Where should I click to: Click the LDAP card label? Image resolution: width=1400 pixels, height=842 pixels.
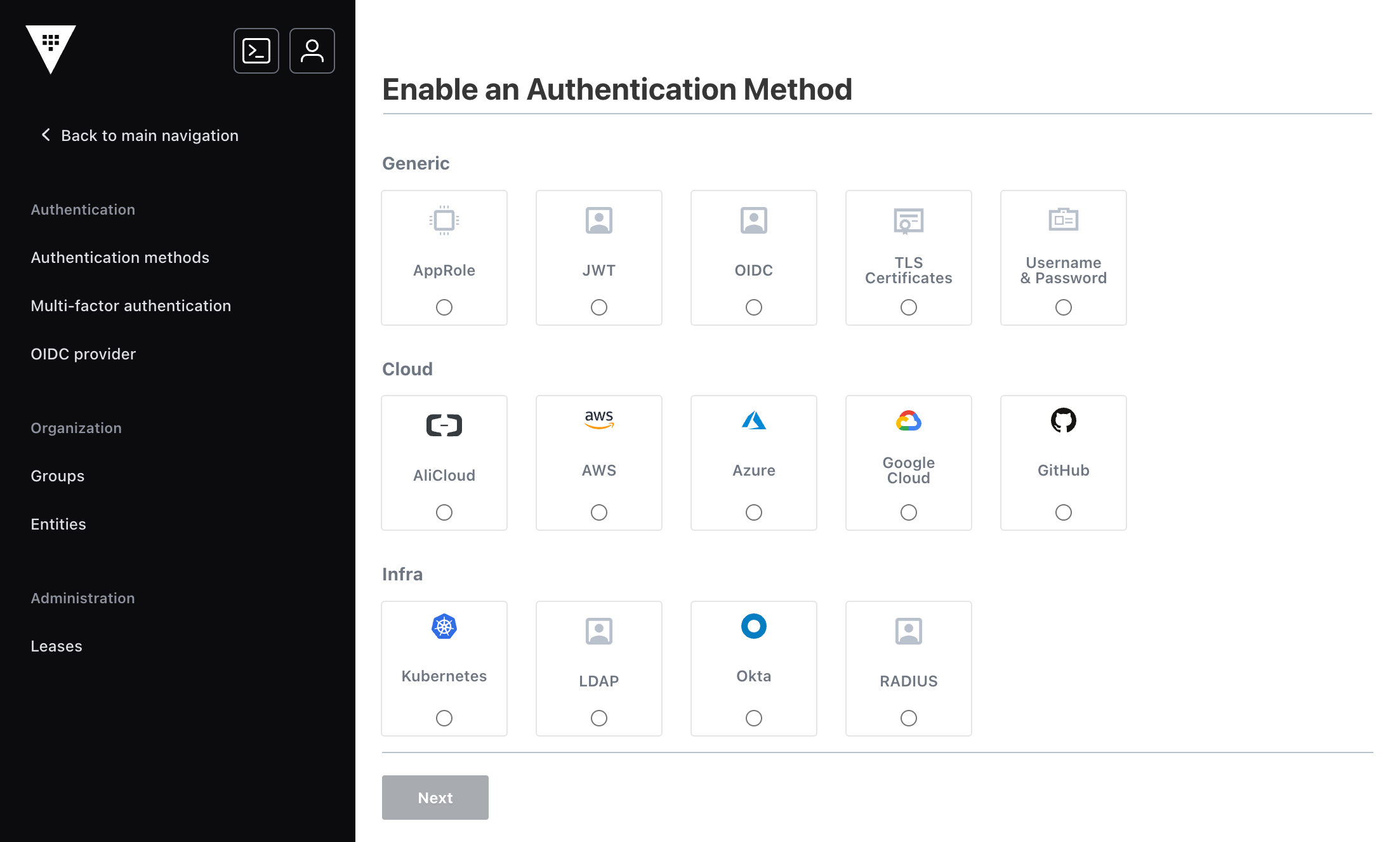599,681
